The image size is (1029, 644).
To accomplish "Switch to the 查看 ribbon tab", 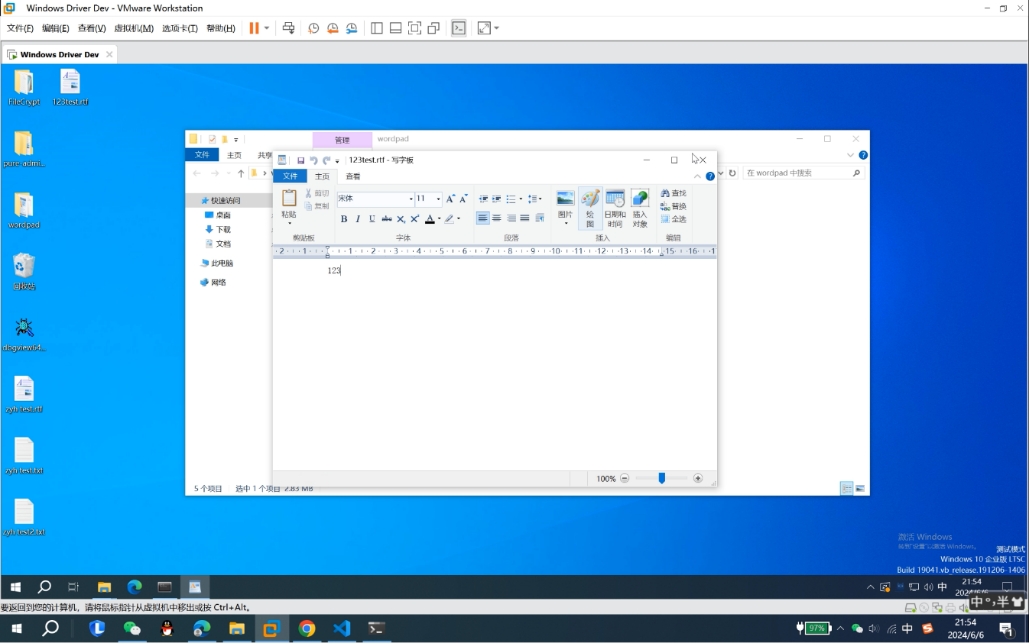I will [x=353, y=176].
